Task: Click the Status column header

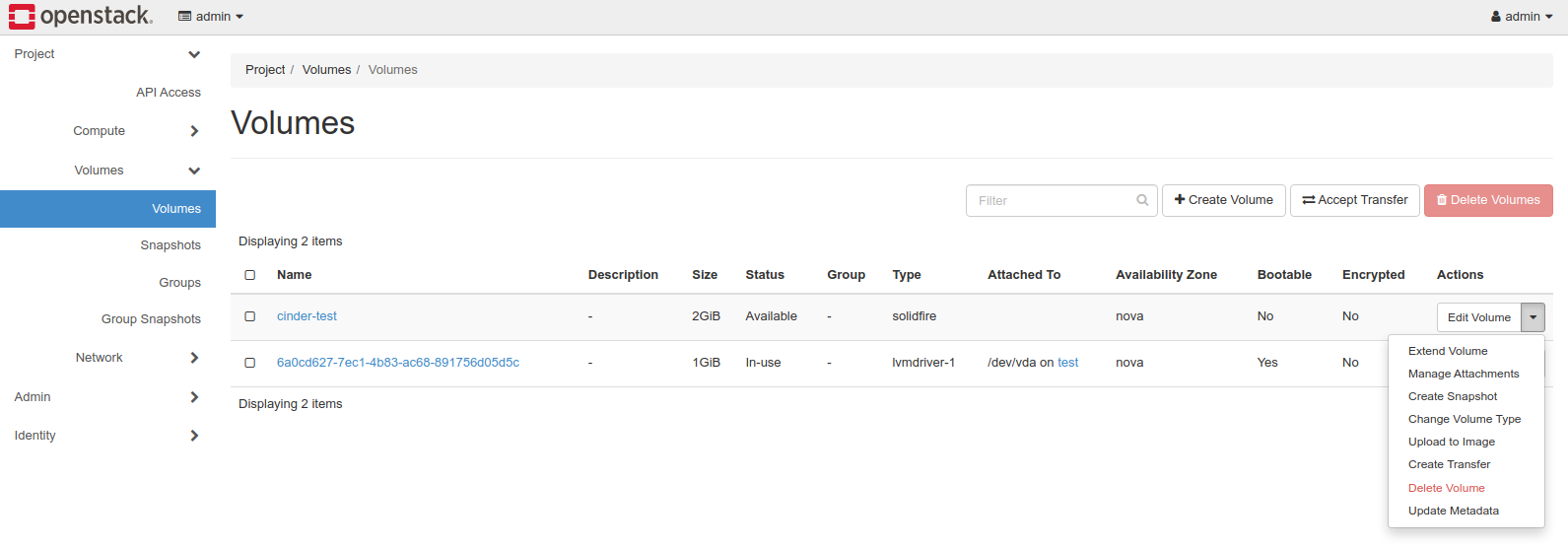Action: click(765, 275)
